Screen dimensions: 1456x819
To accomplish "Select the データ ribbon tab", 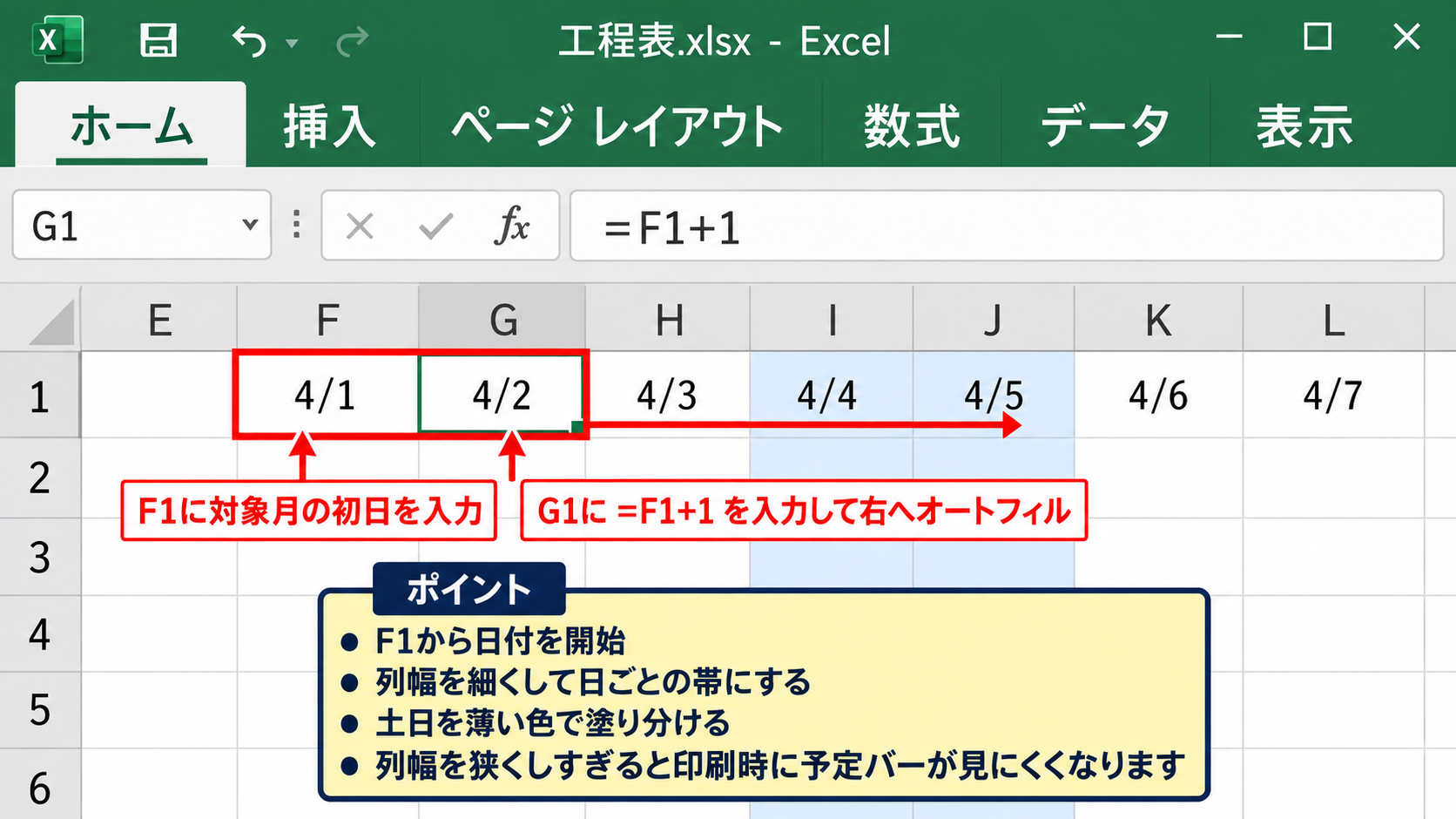I will 1104,125.
